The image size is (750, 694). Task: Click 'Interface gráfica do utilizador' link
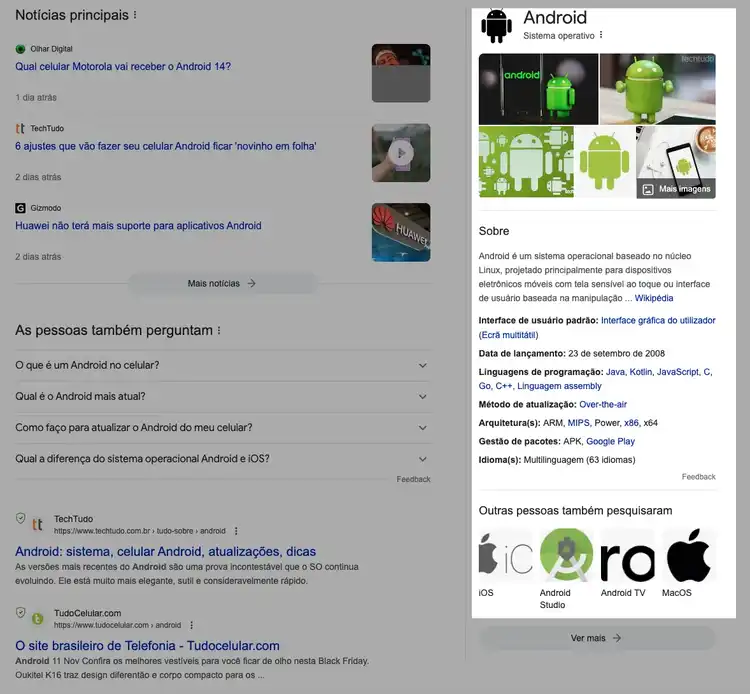658,320
